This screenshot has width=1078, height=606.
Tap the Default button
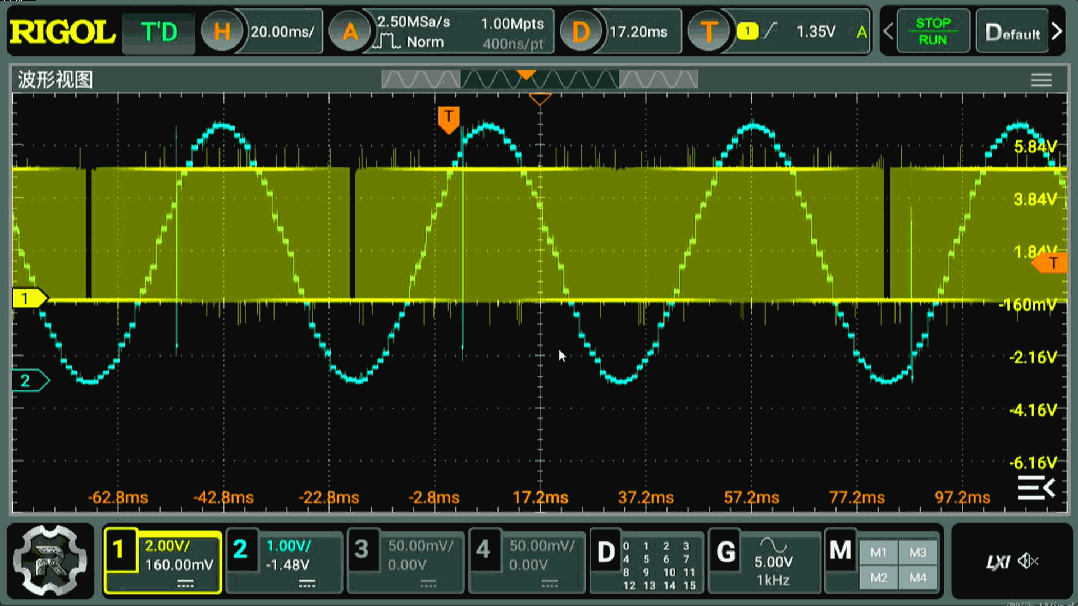tap(1012, 32)
